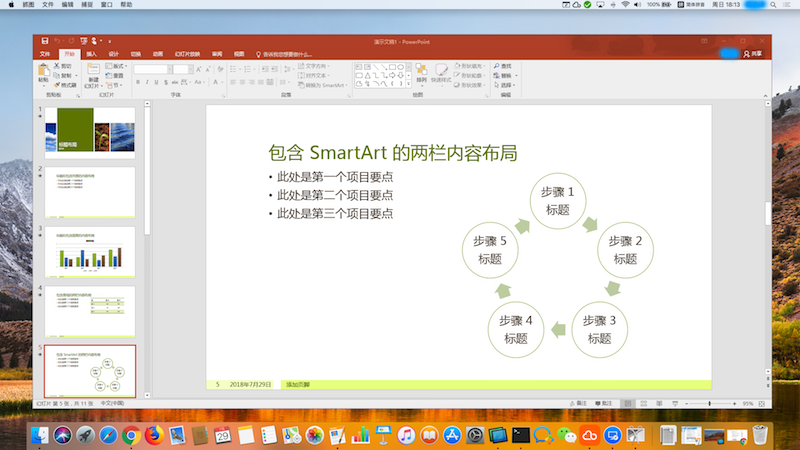The height and width of the screenshot is (450, 800).
Task: Align text left in the paragraph group
Action: click(233, 82)
